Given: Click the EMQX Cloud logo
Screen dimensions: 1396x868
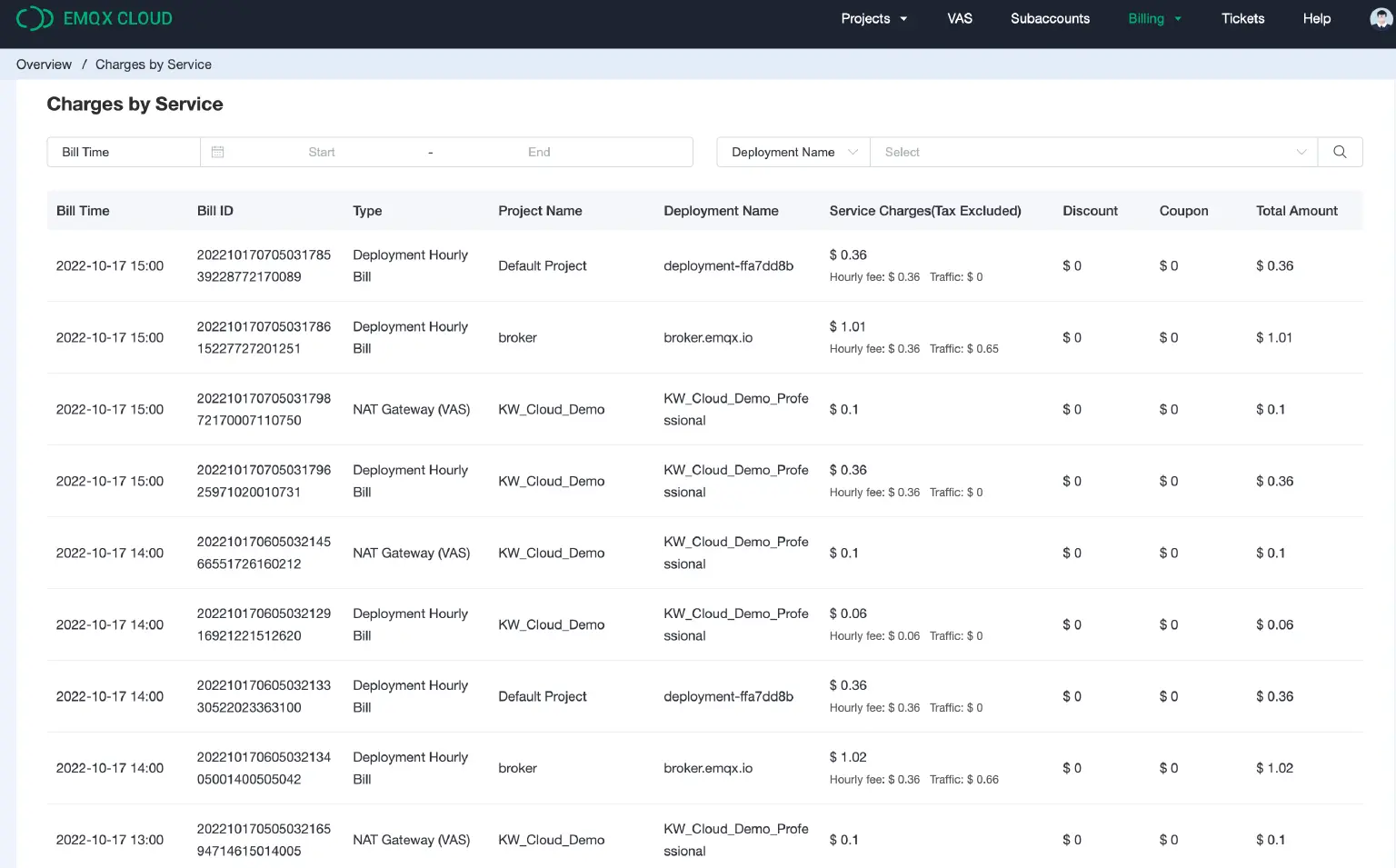Looking at the screenshot, I should (94, 18).
